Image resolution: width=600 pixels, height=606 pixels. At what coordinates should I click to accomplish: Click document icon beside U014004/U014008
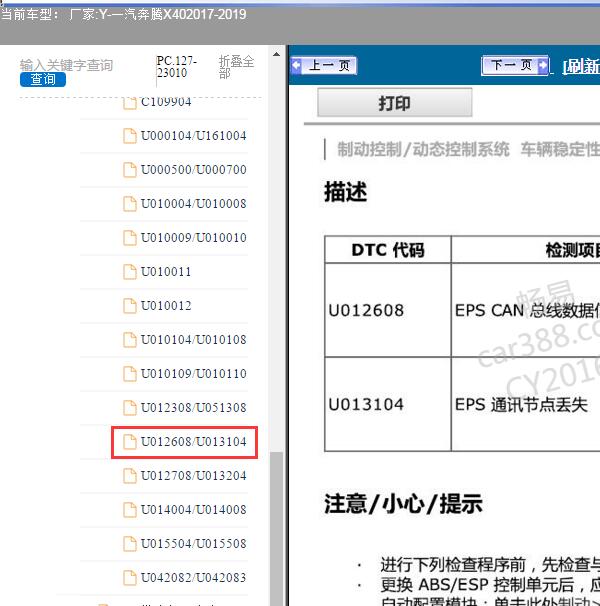click(x=130, y=510)
